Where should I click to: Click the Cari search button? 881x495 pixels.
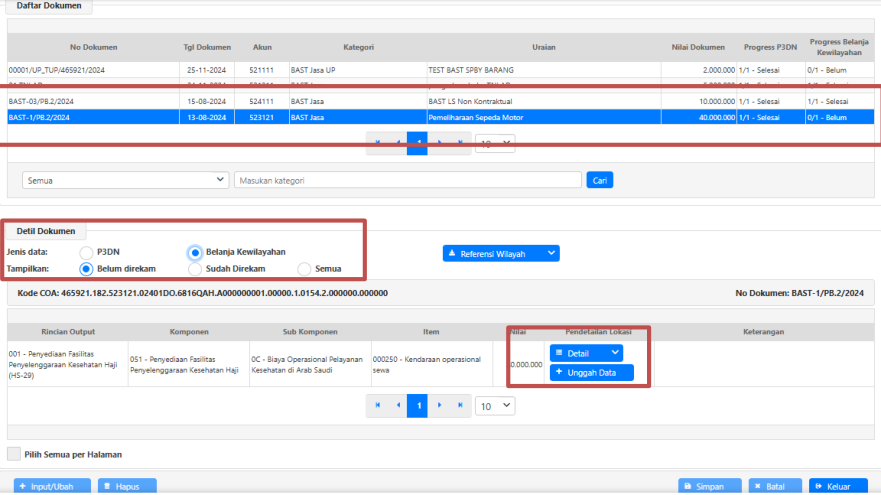(600, 180)
